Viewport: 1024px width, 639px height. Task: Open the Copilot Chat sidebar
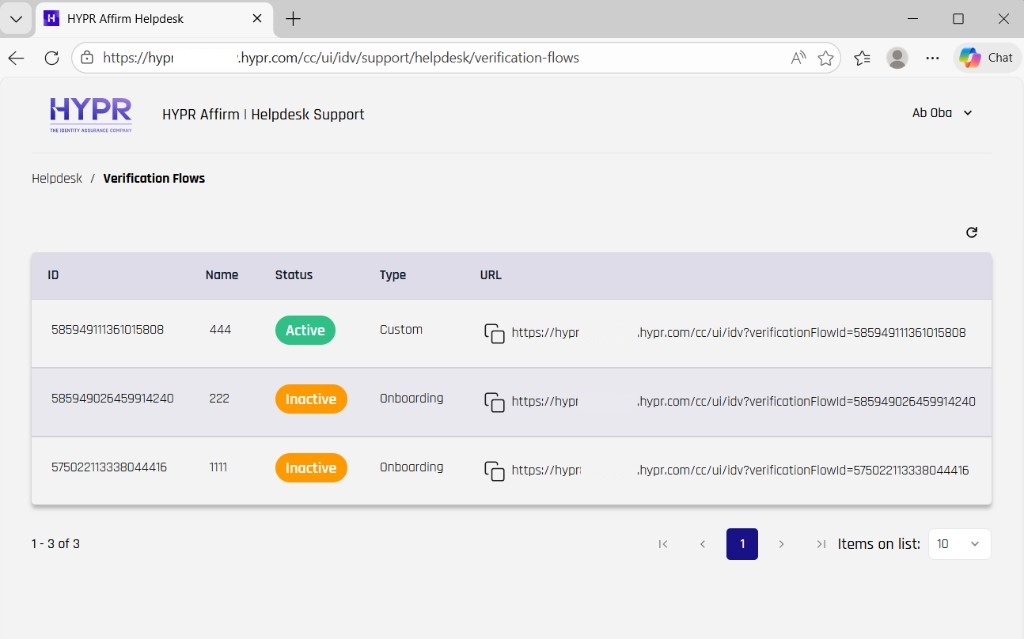[x=986, y=58]
